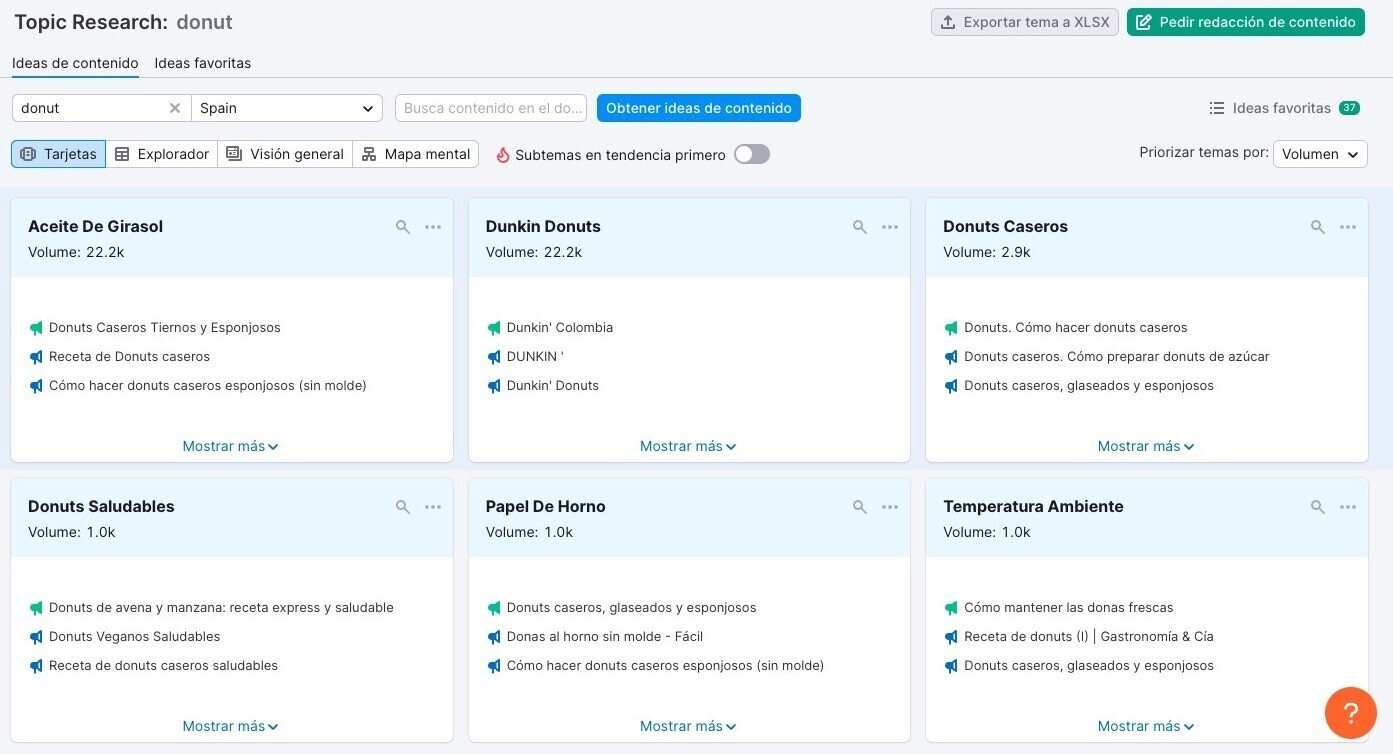Open headline Cómo hacer donuts caseros esponjosos in Aceite card
The image size is (1393, 754).
(208, 386)
